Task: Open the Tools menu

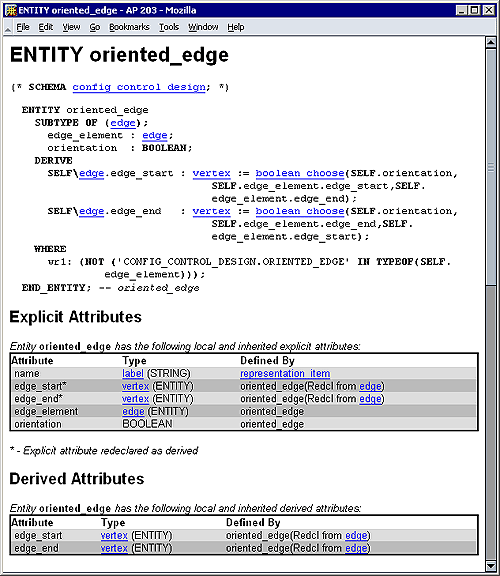Action: pyautogui.click(x=169, y=27)
